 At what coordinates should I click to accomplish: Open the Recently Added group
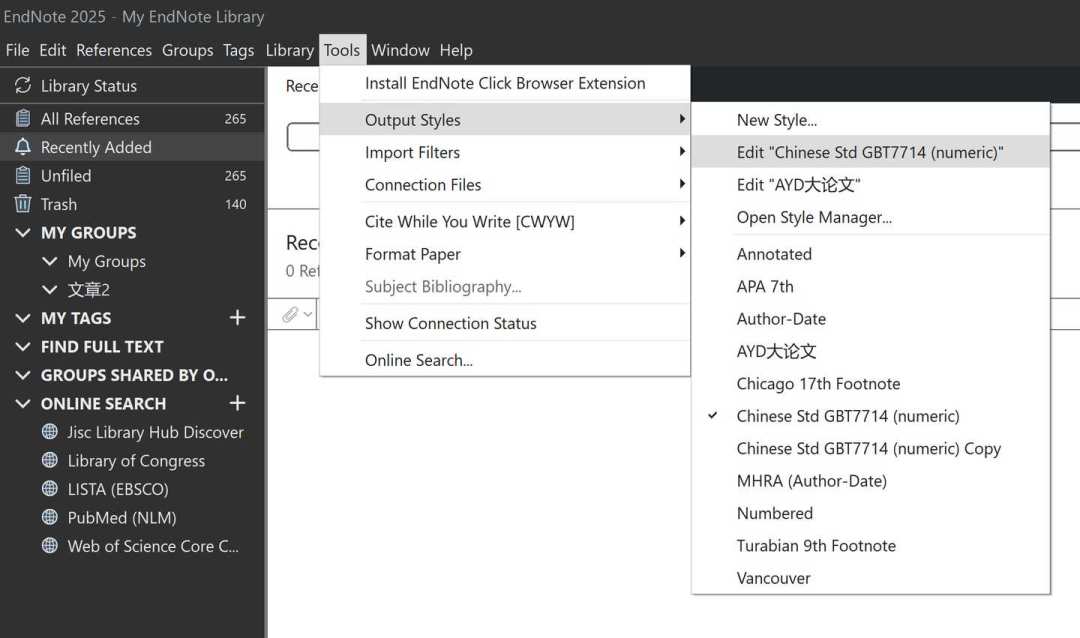pyautogui.click(x=132, y=147)
